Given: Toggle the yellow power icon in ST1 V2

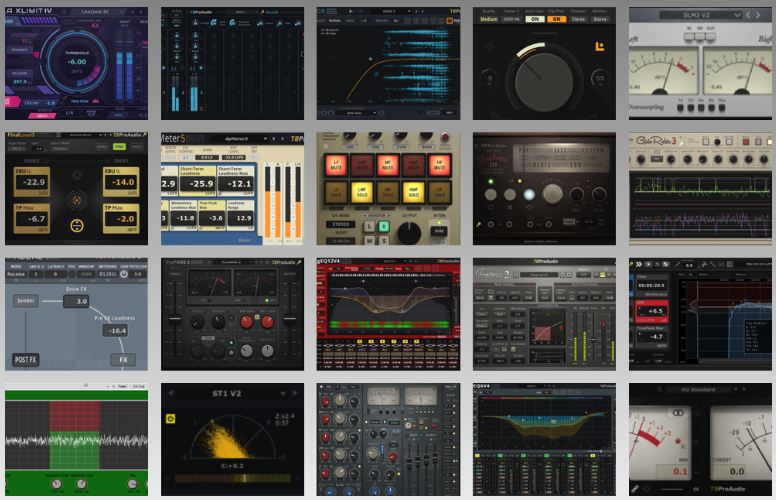Looking at the screenshot, I should tap(170, 419).
